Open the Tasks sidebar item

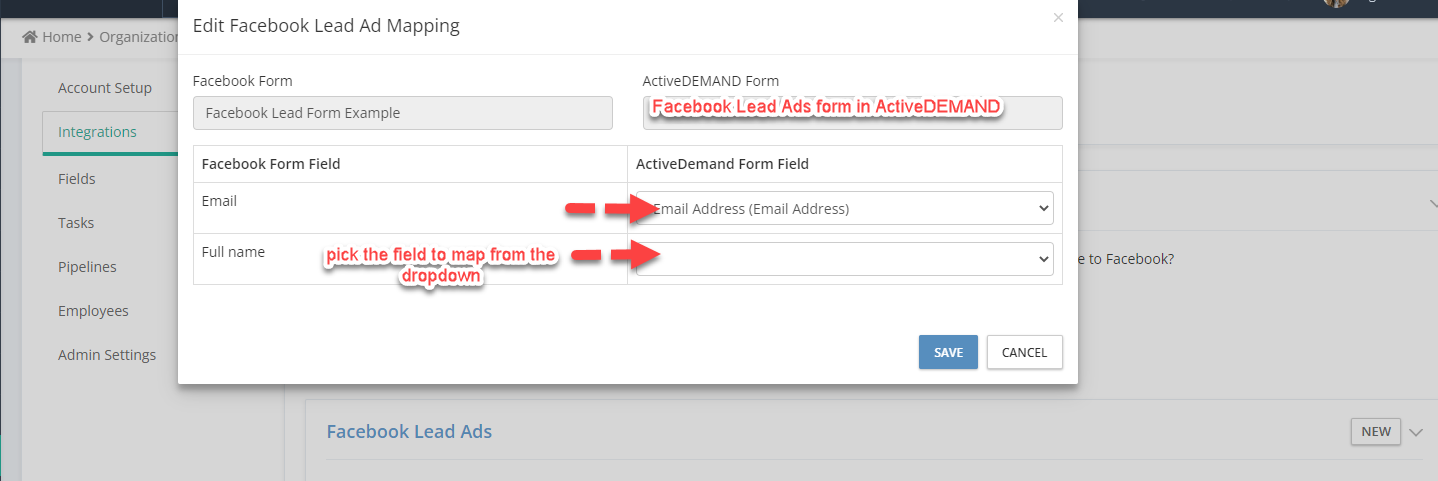(x=76, y=223)
